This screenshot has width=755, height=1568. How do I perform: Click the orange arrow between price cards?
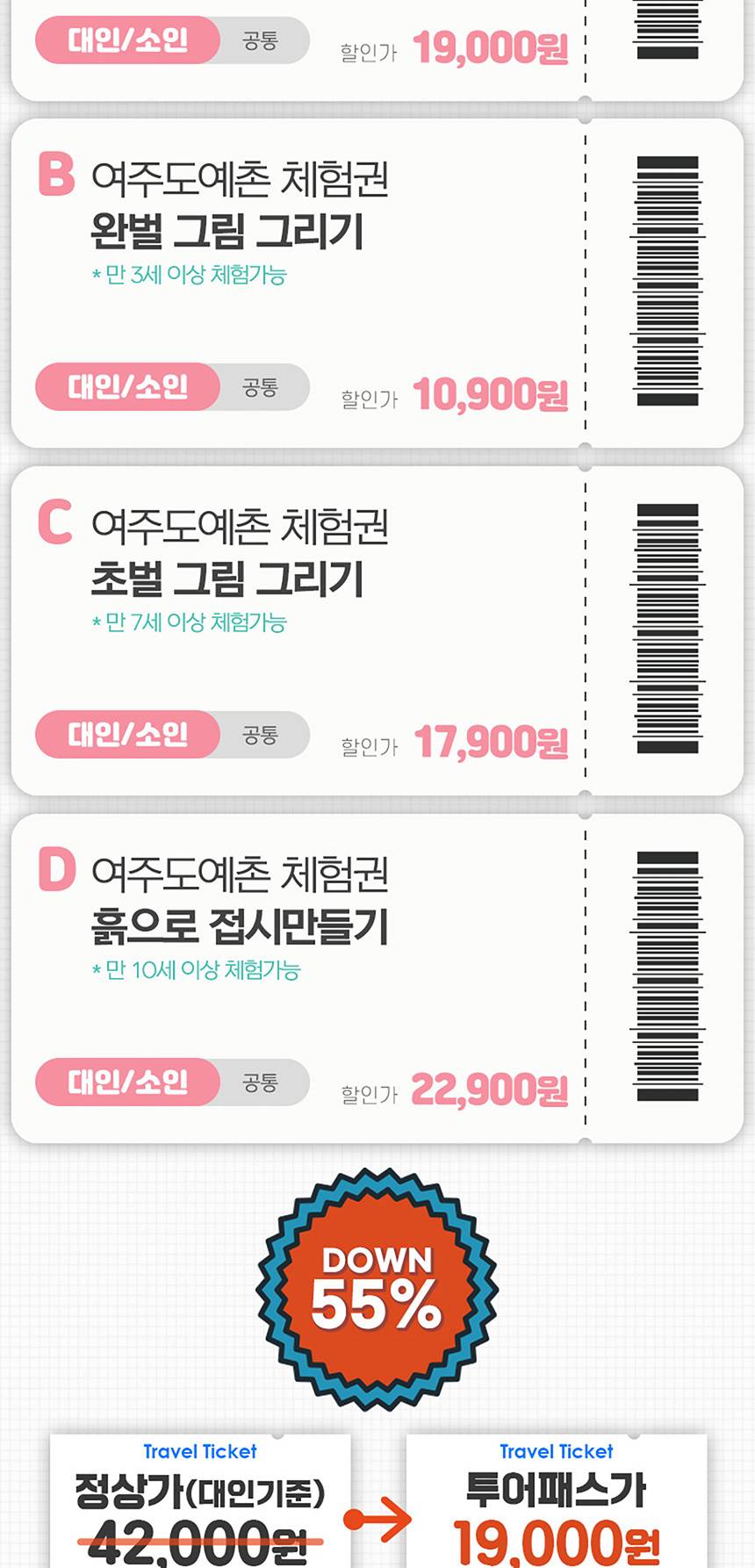pos(378,1519)
